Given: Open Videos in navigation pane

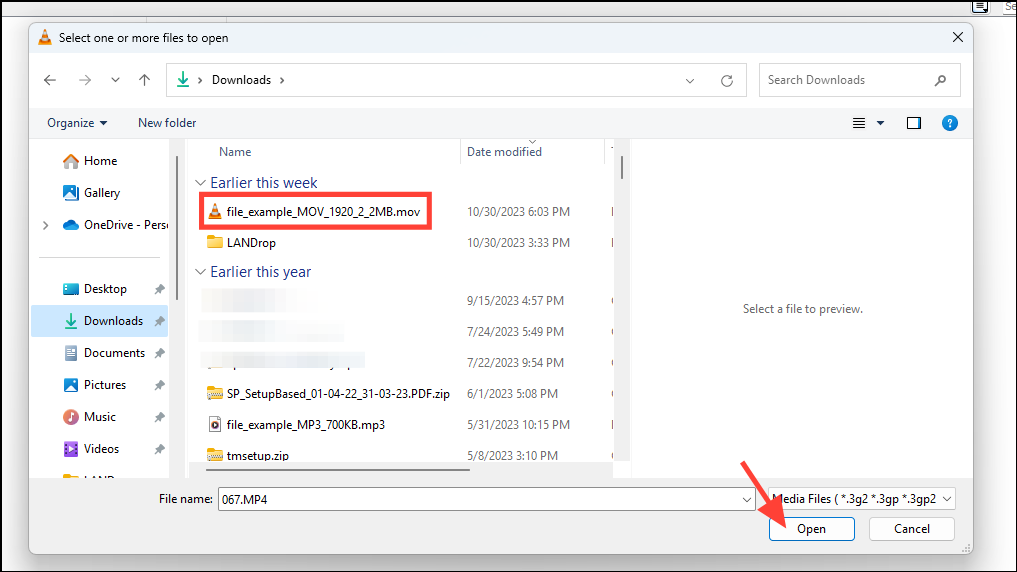Looking at the screenshot, I should click(91, 449).
